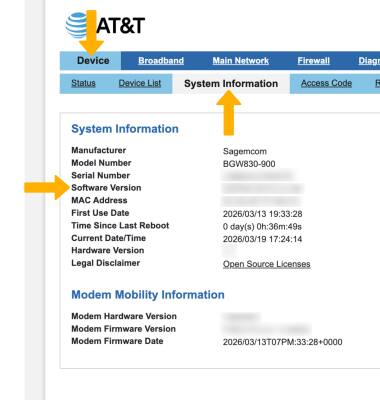This screenshot has width=380, height=400.
Task: Open the Device List sub-tab
Action: tap(140, 83)
